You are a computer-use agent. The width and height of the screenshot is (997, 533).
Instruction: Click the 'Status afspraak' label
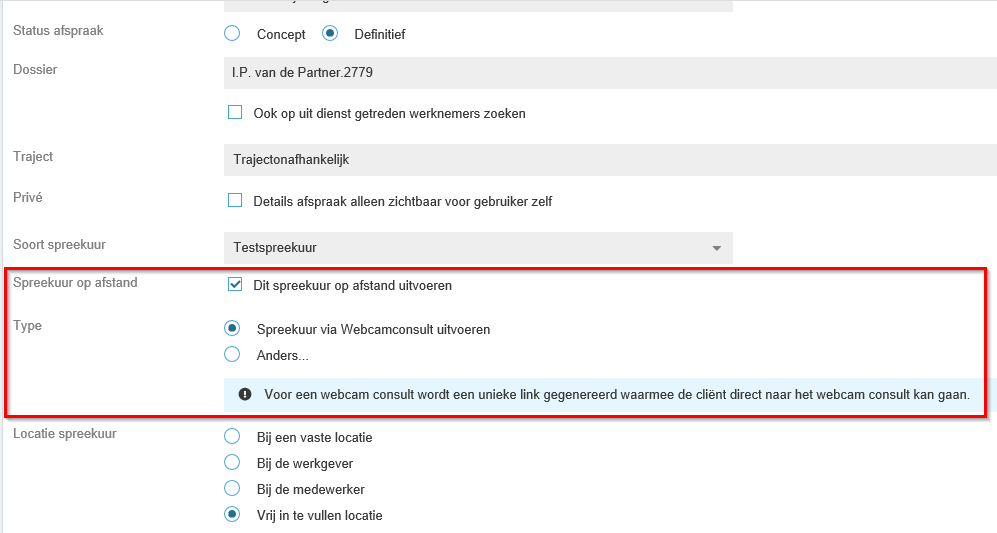pos(58,31)
